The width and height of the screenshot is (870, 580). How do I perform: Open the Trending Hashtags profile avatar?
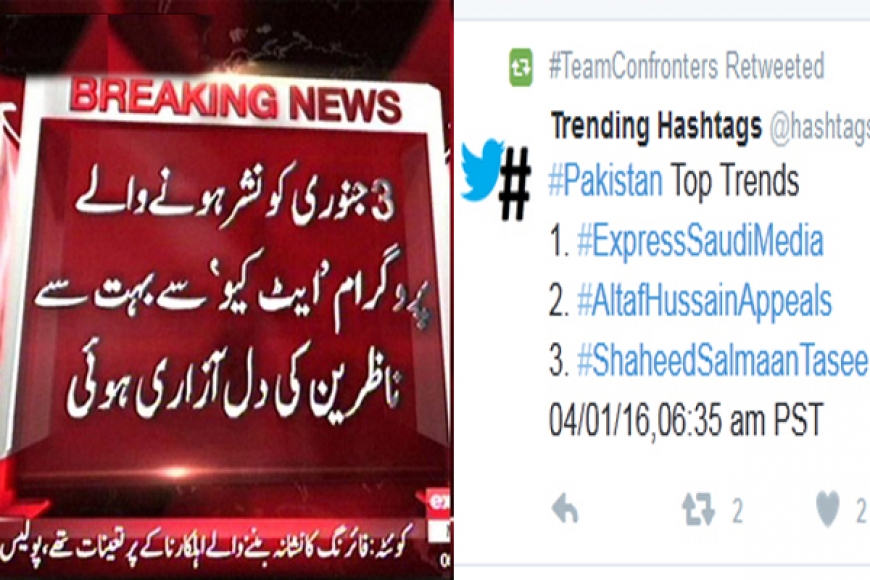[x=495, y=179]
